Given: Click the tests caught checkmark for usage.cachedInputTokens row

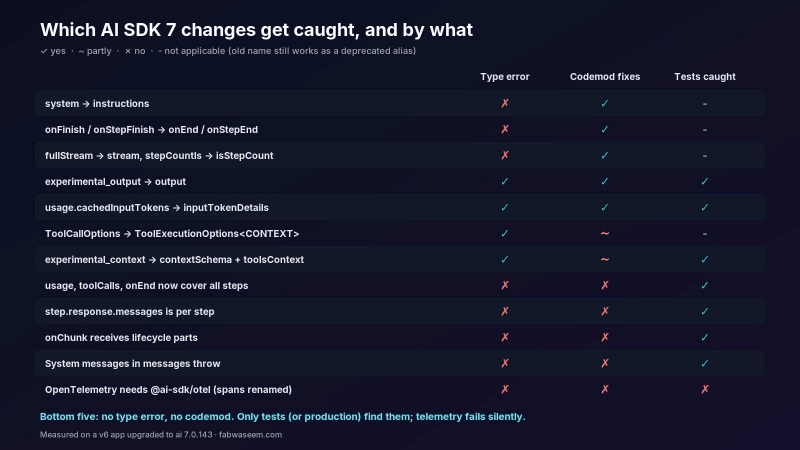Looking at the screenshot, I should [705, 207].
